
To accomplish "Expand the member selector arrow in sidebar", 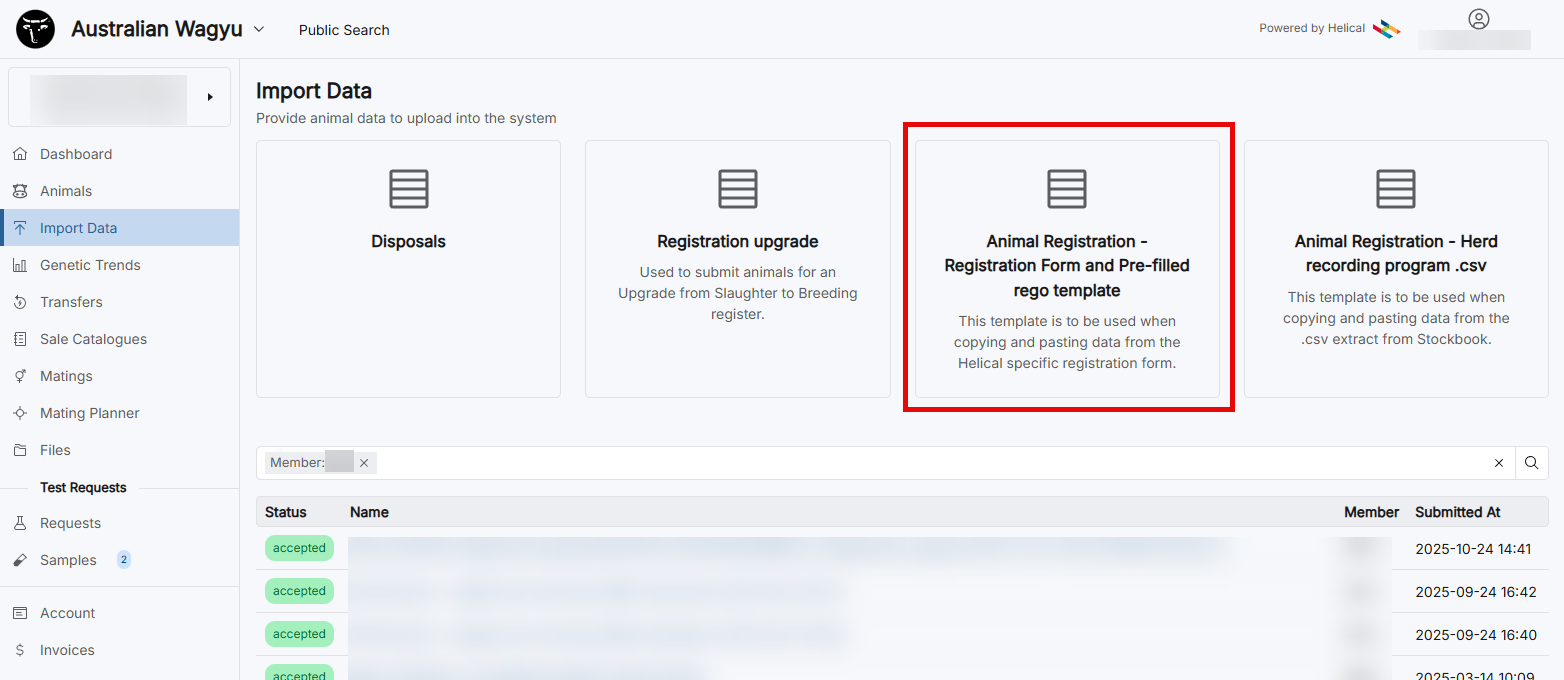I will (210, 97).
